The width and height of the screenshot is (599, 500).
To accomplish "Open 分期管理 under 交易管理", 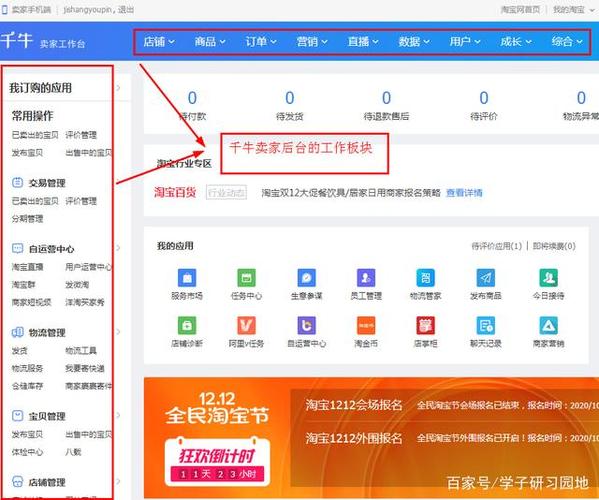I will [28, 219].
